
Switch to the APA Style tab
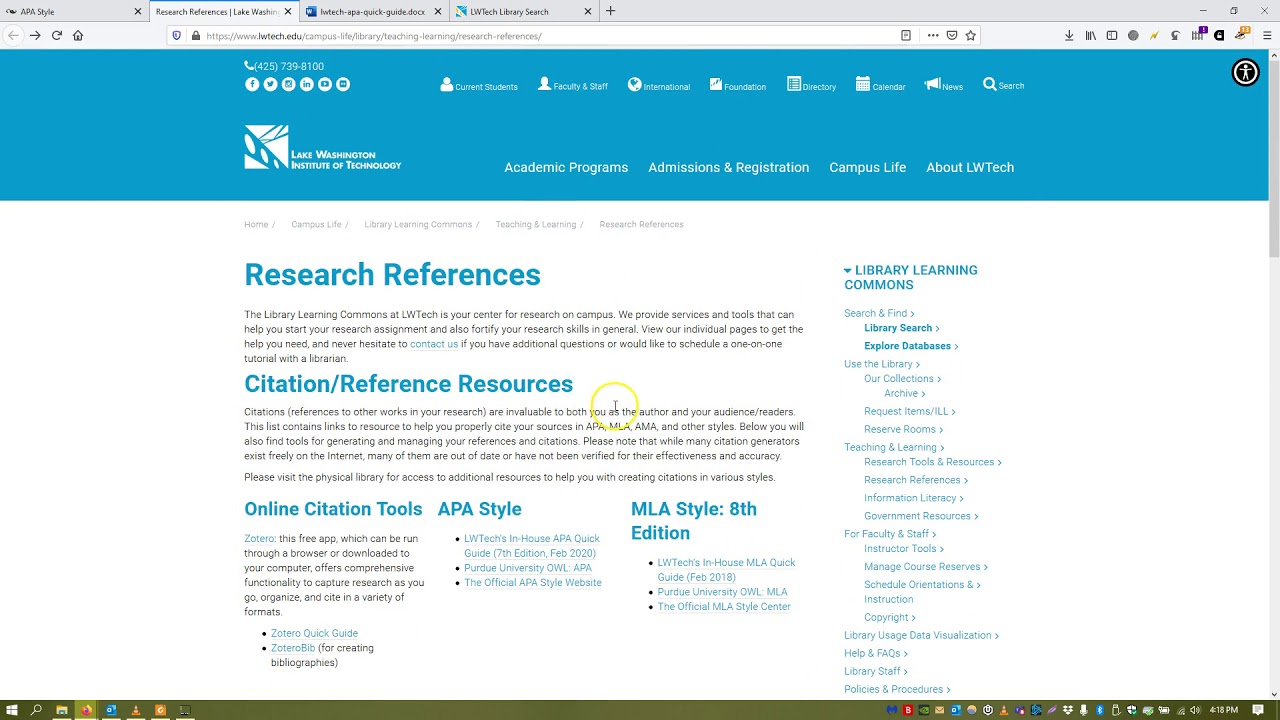[x=74, y=12]
